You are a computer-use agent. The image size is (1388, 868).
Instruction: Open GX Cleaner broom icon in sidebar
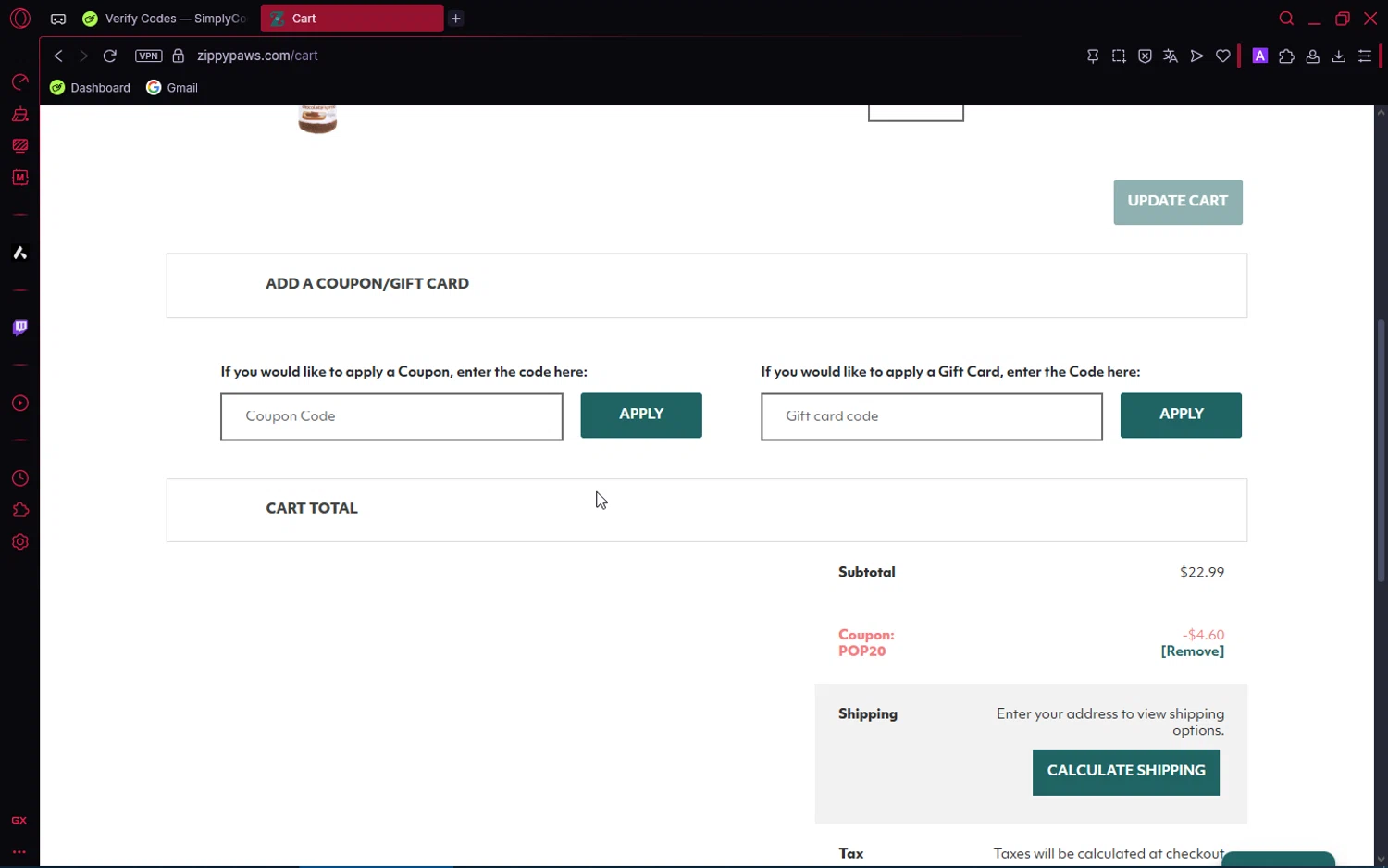click(19, 115)
